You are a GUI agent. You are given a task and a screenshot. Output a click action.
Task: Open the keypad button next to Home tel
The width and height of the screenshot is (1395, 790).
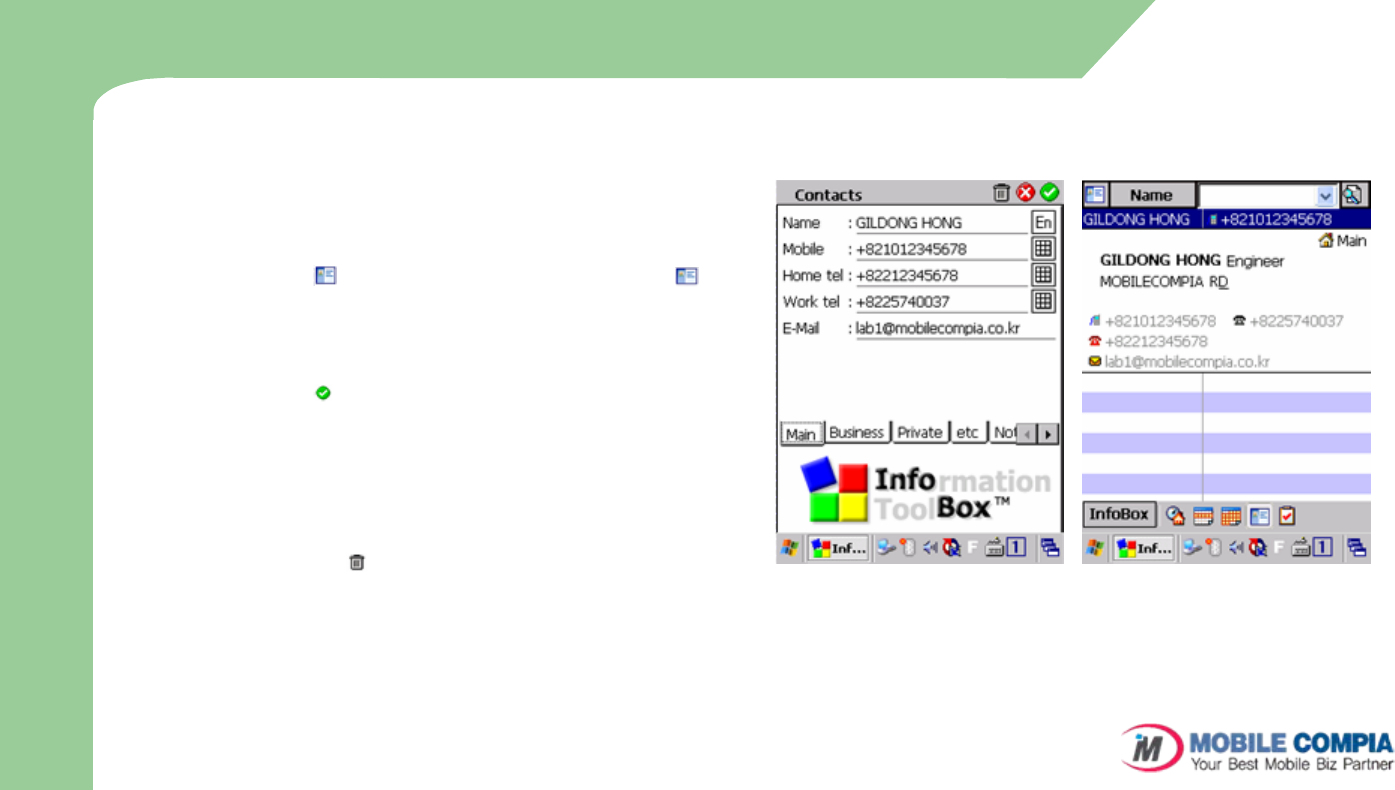pos(1043,275)
